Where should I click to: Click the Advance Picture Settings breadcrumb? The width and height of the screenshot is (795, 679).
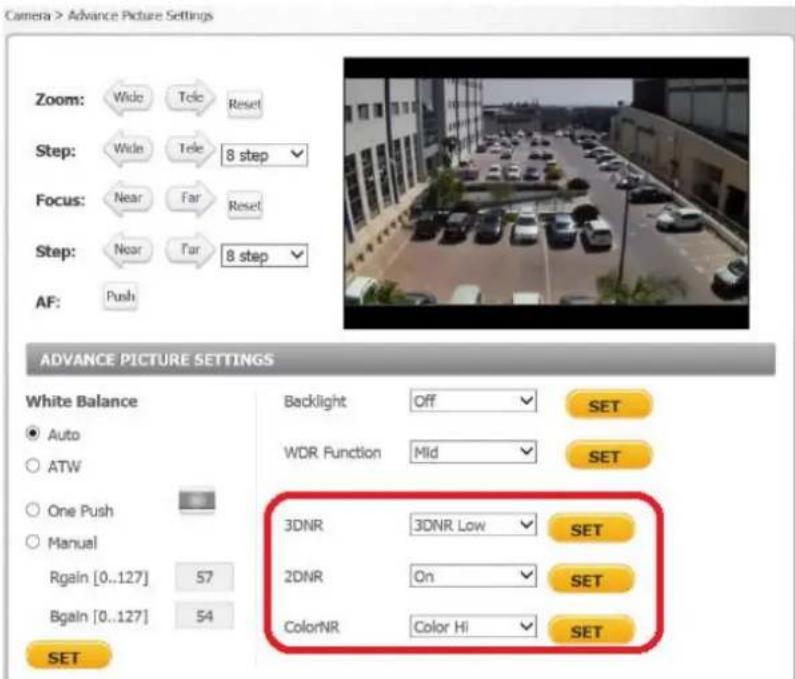[140, 16]
